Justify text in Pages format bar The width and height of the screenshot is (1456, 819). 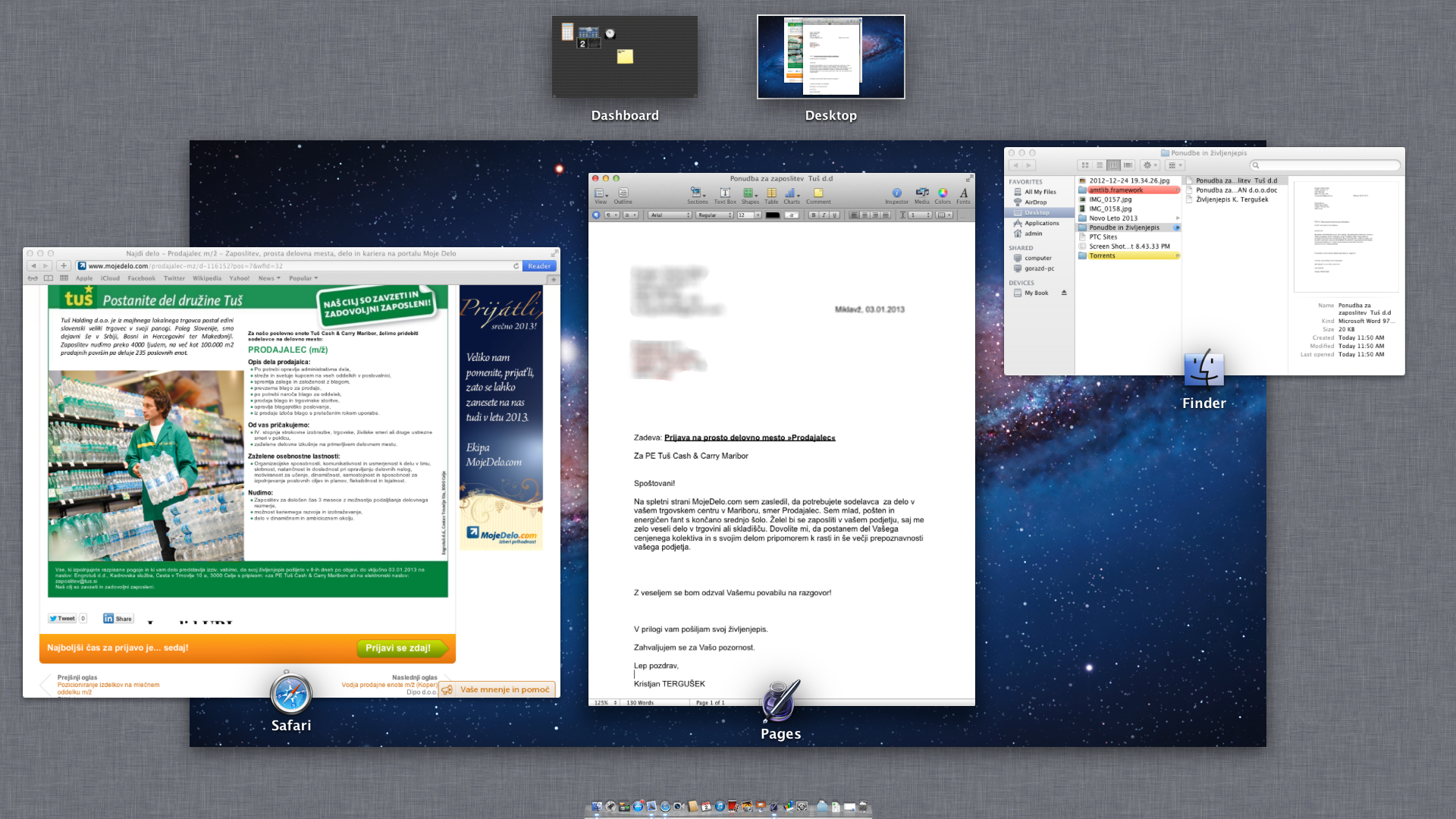click(x=886, y=215)
